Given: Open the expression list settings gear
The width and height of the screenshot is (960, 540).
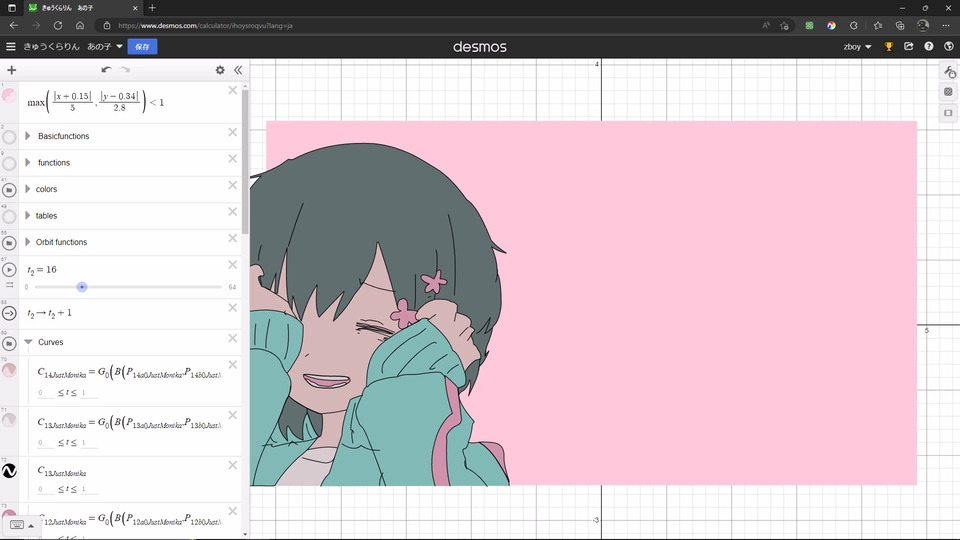Looking at the screenshot, I should click(220, 70).
